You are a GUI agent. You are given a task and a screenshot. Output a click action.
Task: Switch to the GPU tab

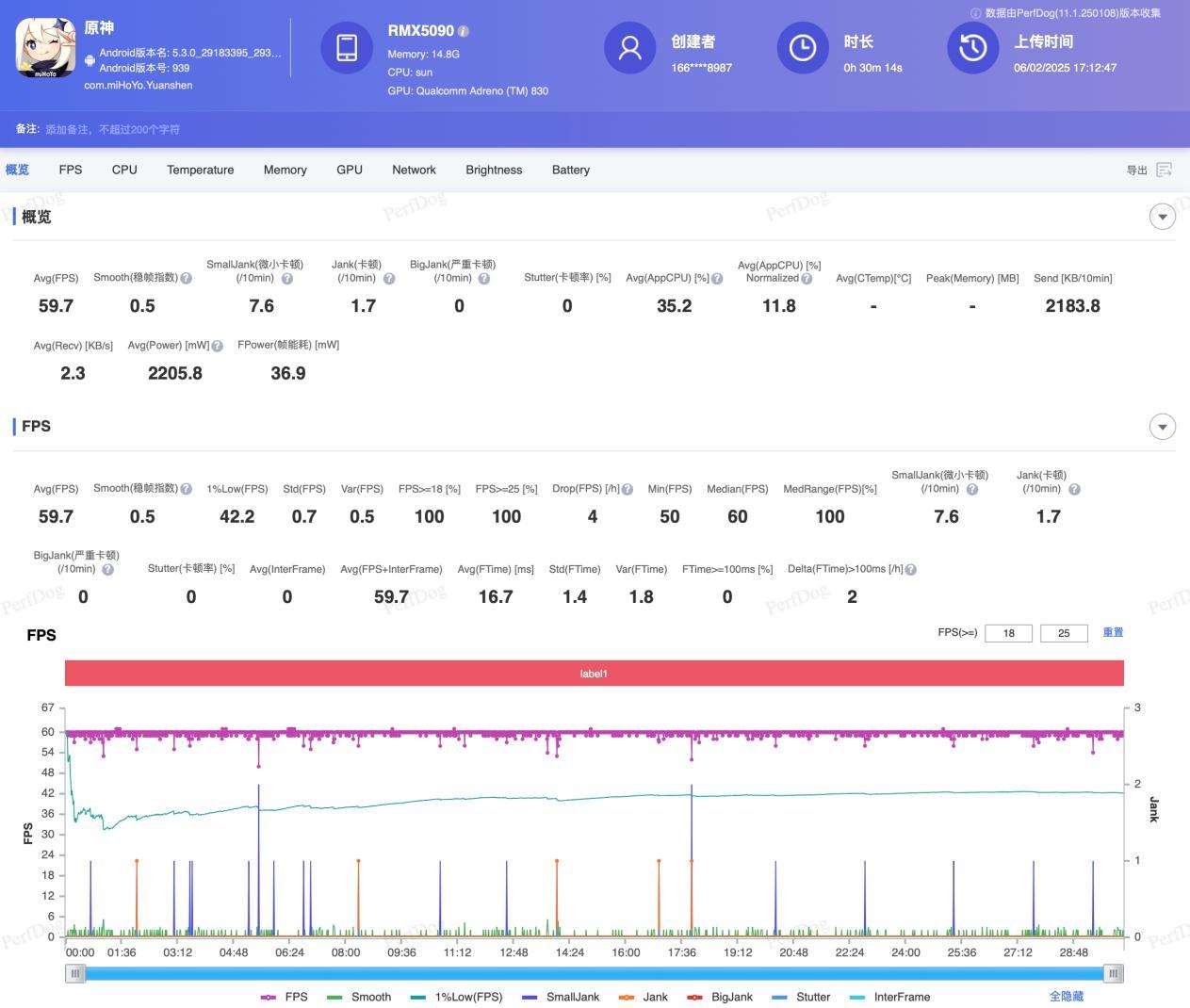click(x=350, y=170)
